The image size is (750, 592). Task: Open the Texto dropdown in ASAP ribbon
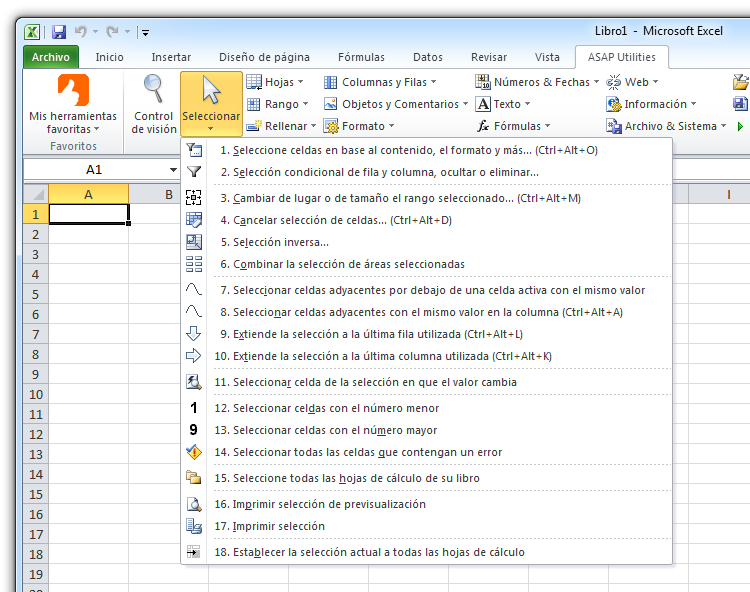pos(503,104)
